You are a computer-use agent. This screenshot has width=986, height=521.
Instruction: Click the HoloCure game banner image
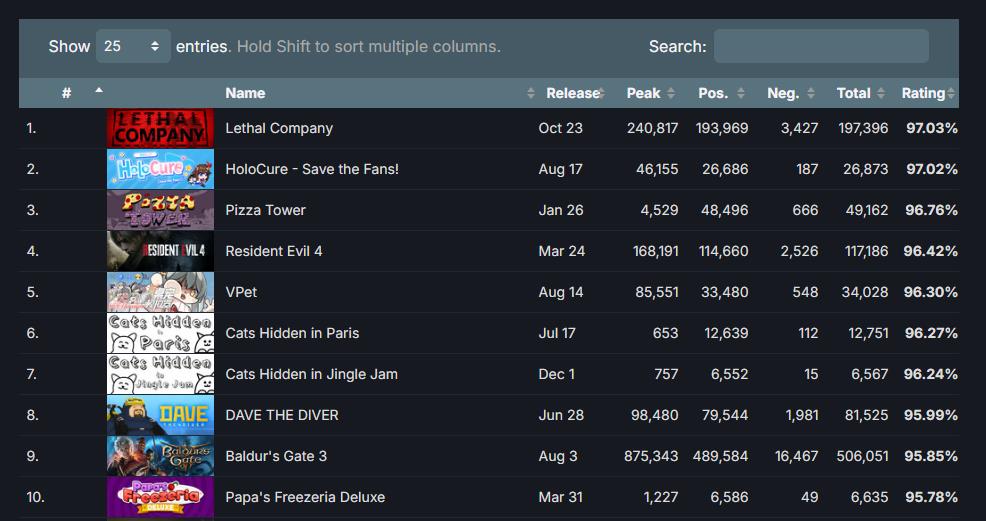tap(160, 169)
